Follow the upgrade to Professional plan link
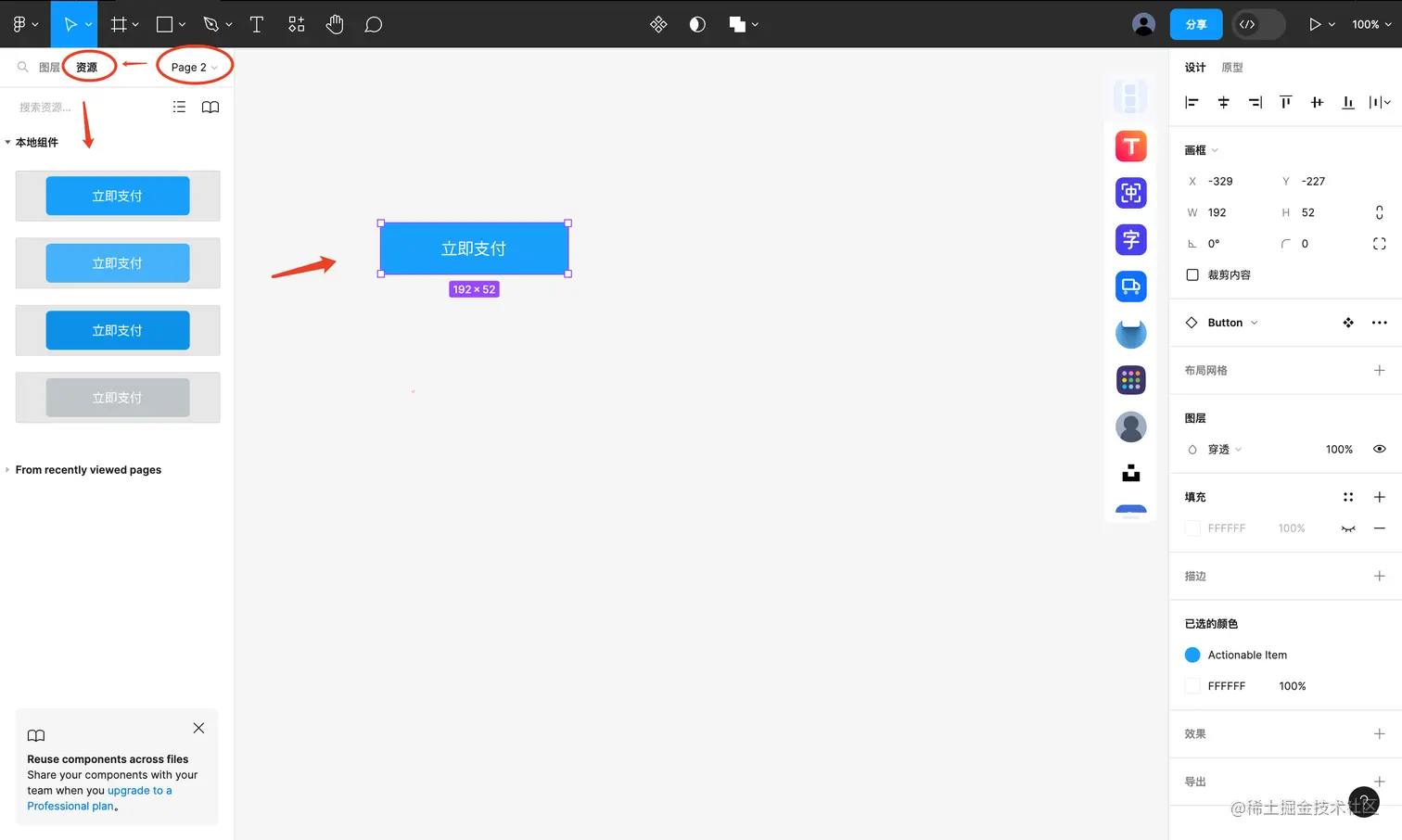Screen dimensions: 1402x840 (99, 798)
